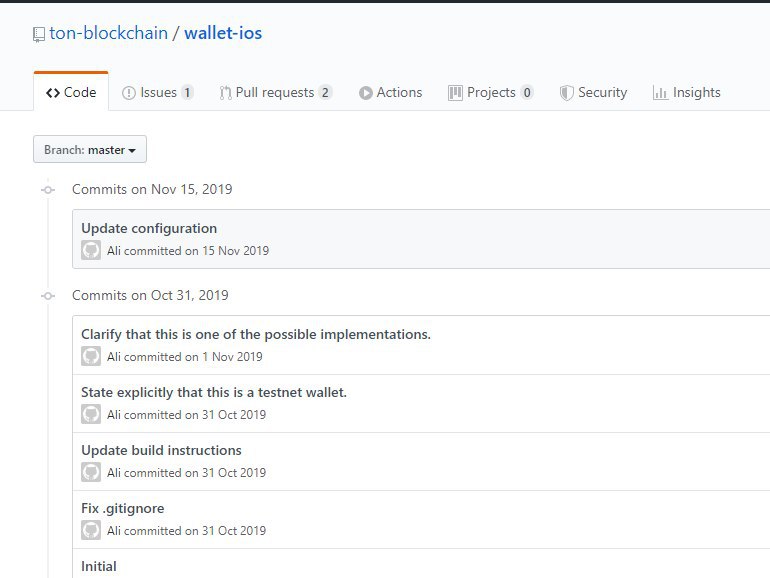The image size is (770, 578).
Task: Click commit date under Update build instructions
Action: click(234, 472)
